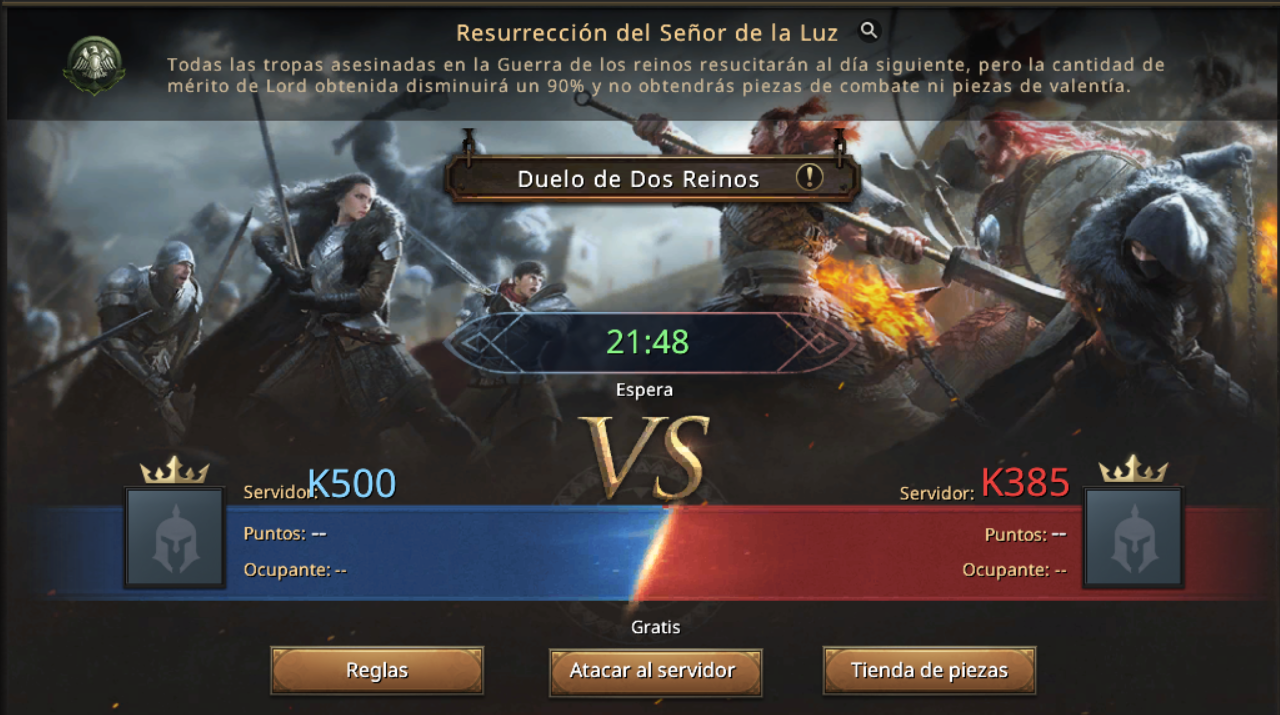Open Tienda de piezas shop
Viewport: 1280px width, 715px height.
pyautogui.click(x=929, y=670)
